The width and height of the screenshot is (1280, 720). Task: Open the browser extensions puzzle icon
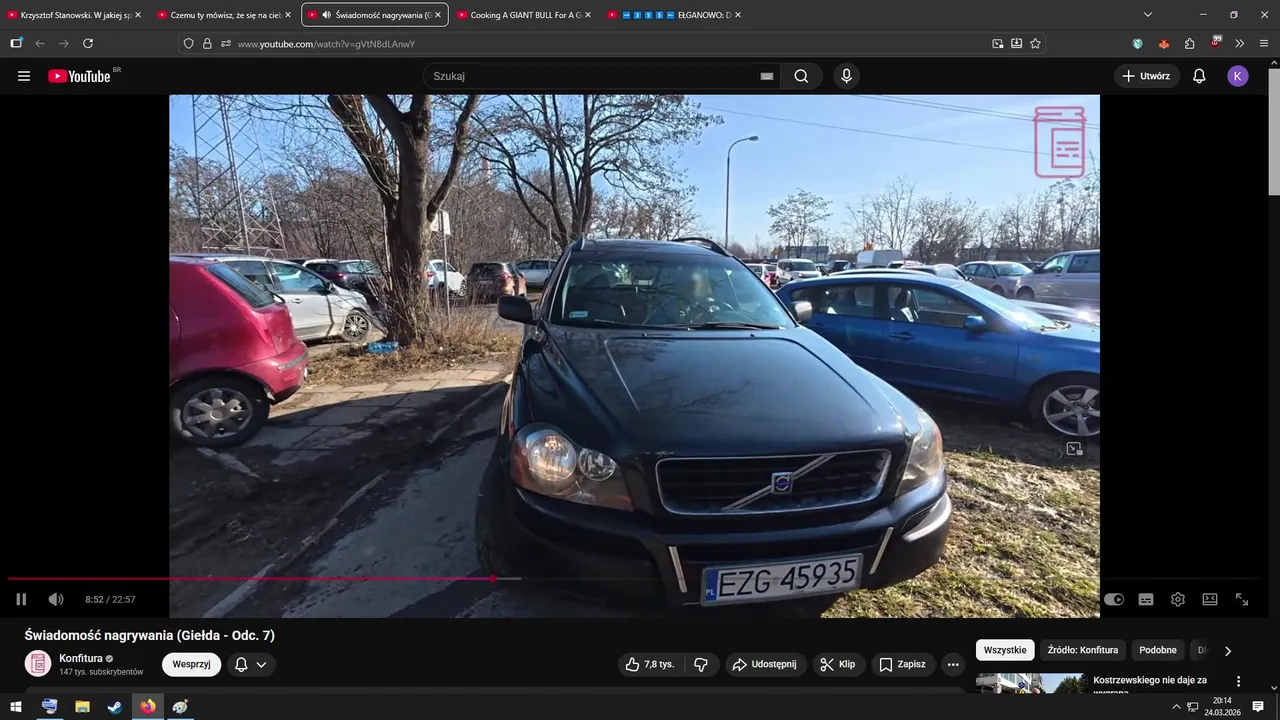pyautogui.click(x=1190, y=44)
